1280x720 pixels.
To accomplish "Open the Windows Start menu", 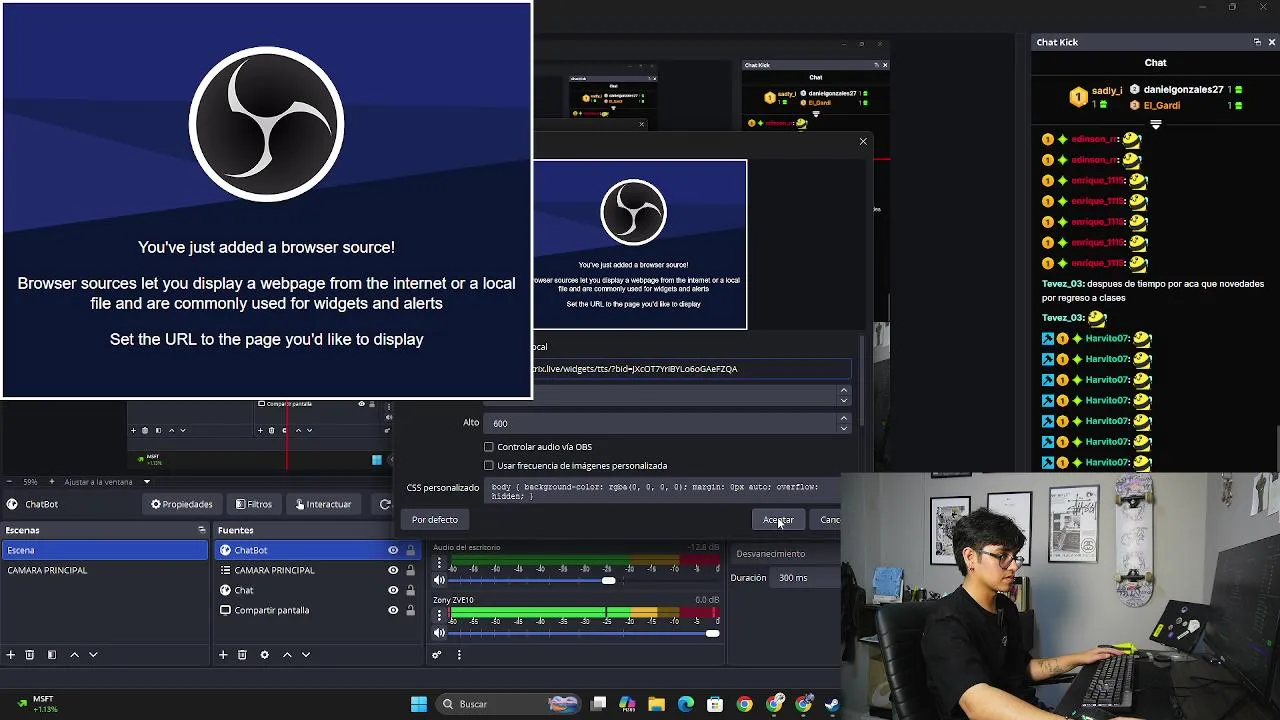I will tap(419, 704).
